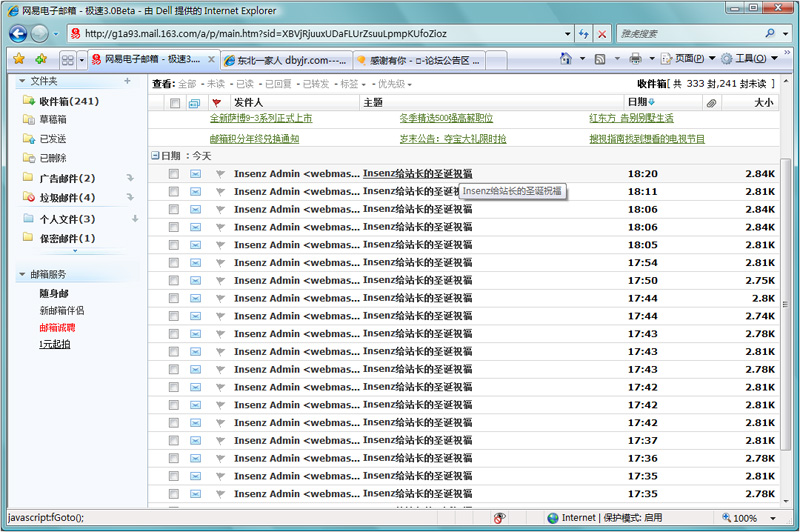800x532 pixels.
Task: Open Favorites Center star icon
Action: tap(19, 59)
